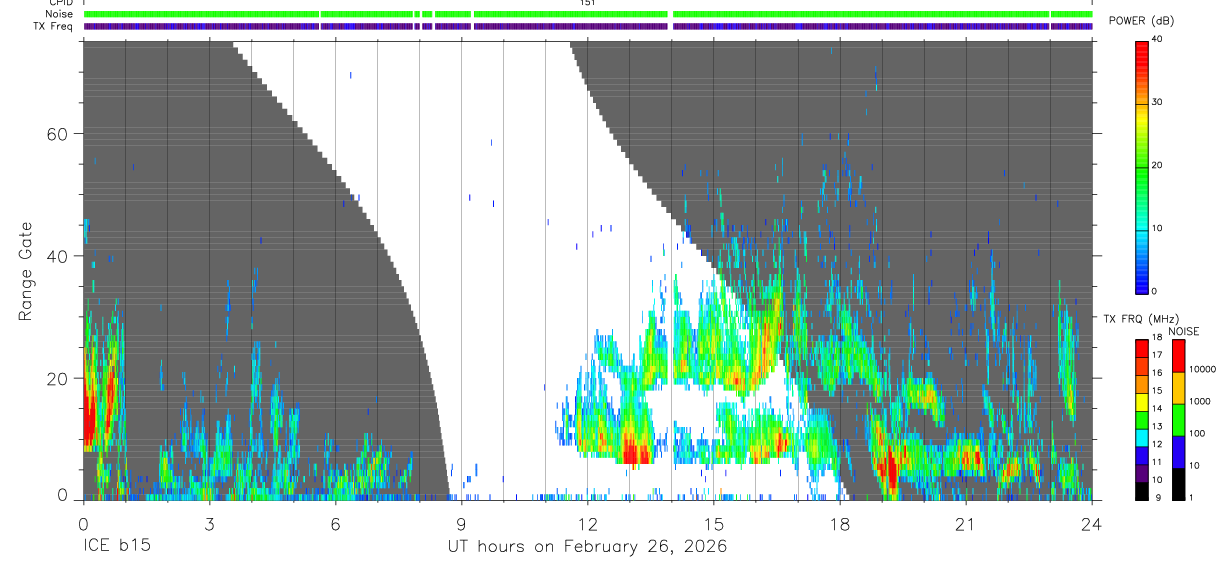Pick the yellow segment of TX FRQ bar
The height and width of the screenshot is (567, 1228).
pos(1142,402)
